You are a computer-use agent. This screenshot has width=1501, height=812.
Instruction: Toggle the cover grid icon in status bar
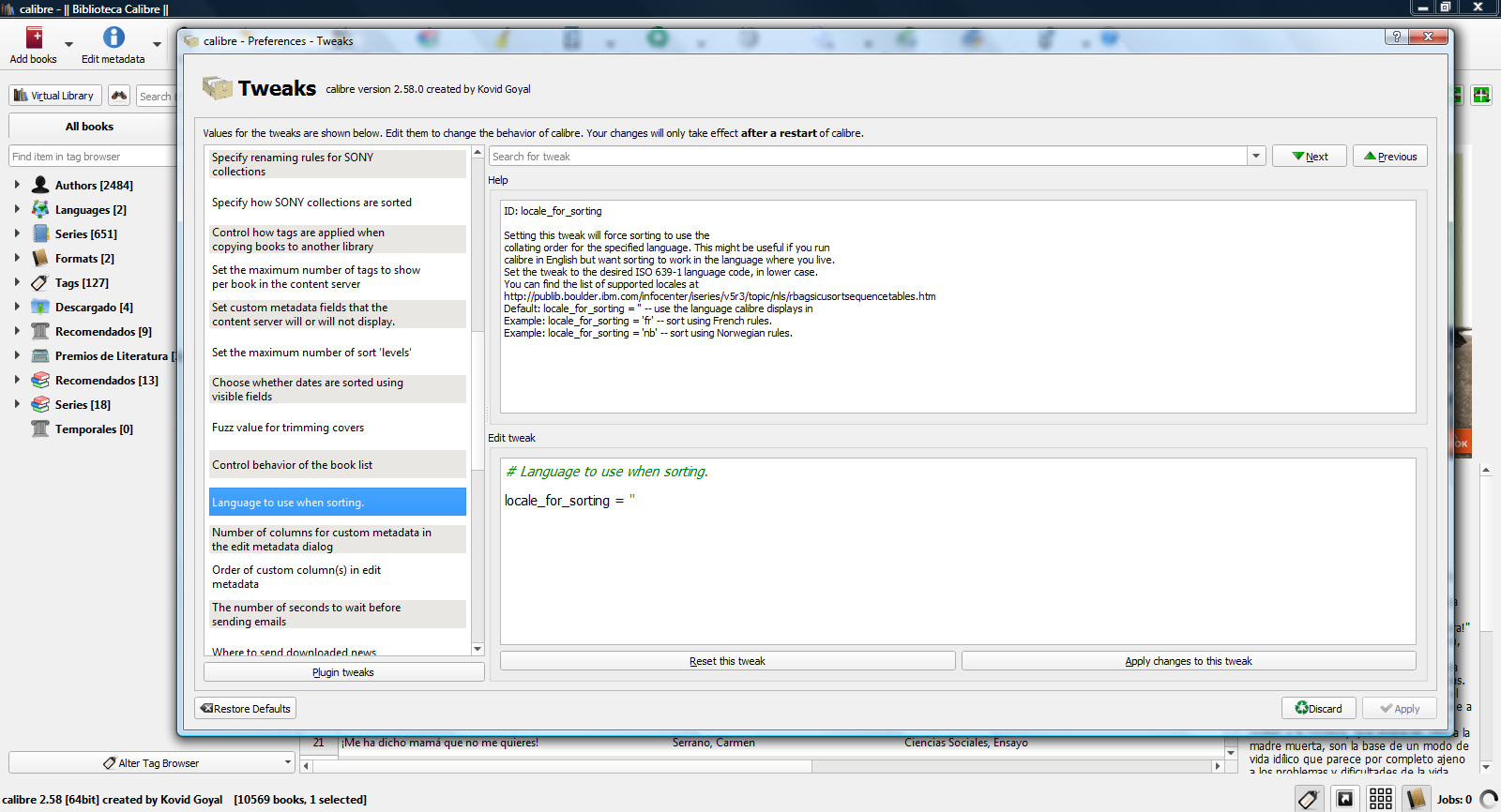1380,799
